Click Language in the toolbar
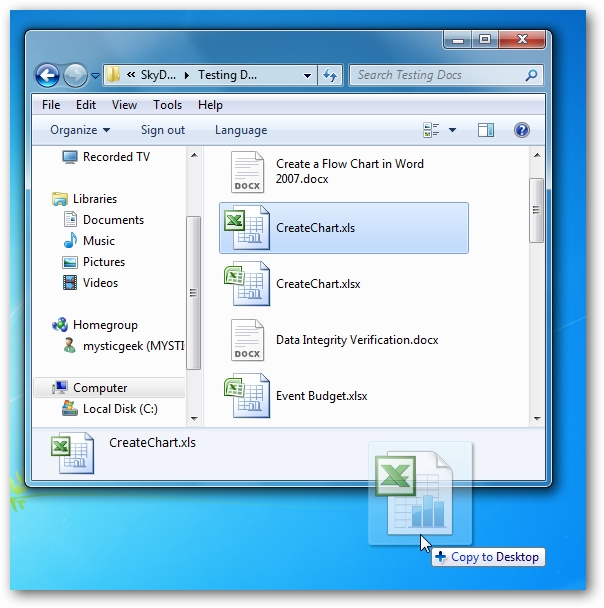This screenshot has width=604, height=608. [241, 130]
